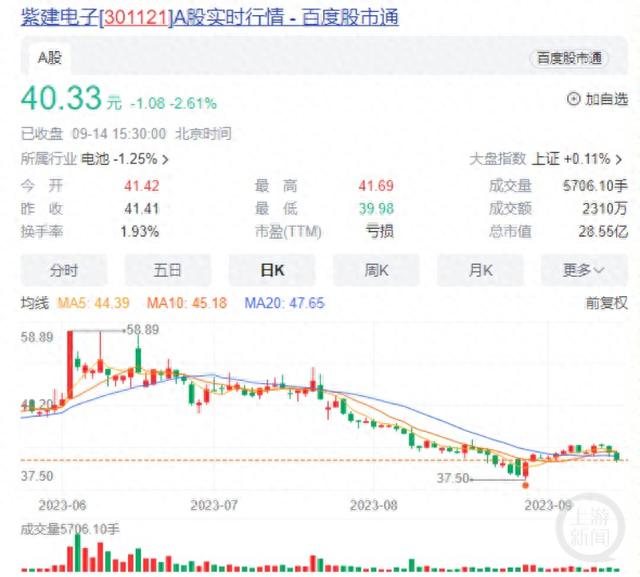Select the A股 tab
This screenshot has width=640, height=577.
[50, 58]
